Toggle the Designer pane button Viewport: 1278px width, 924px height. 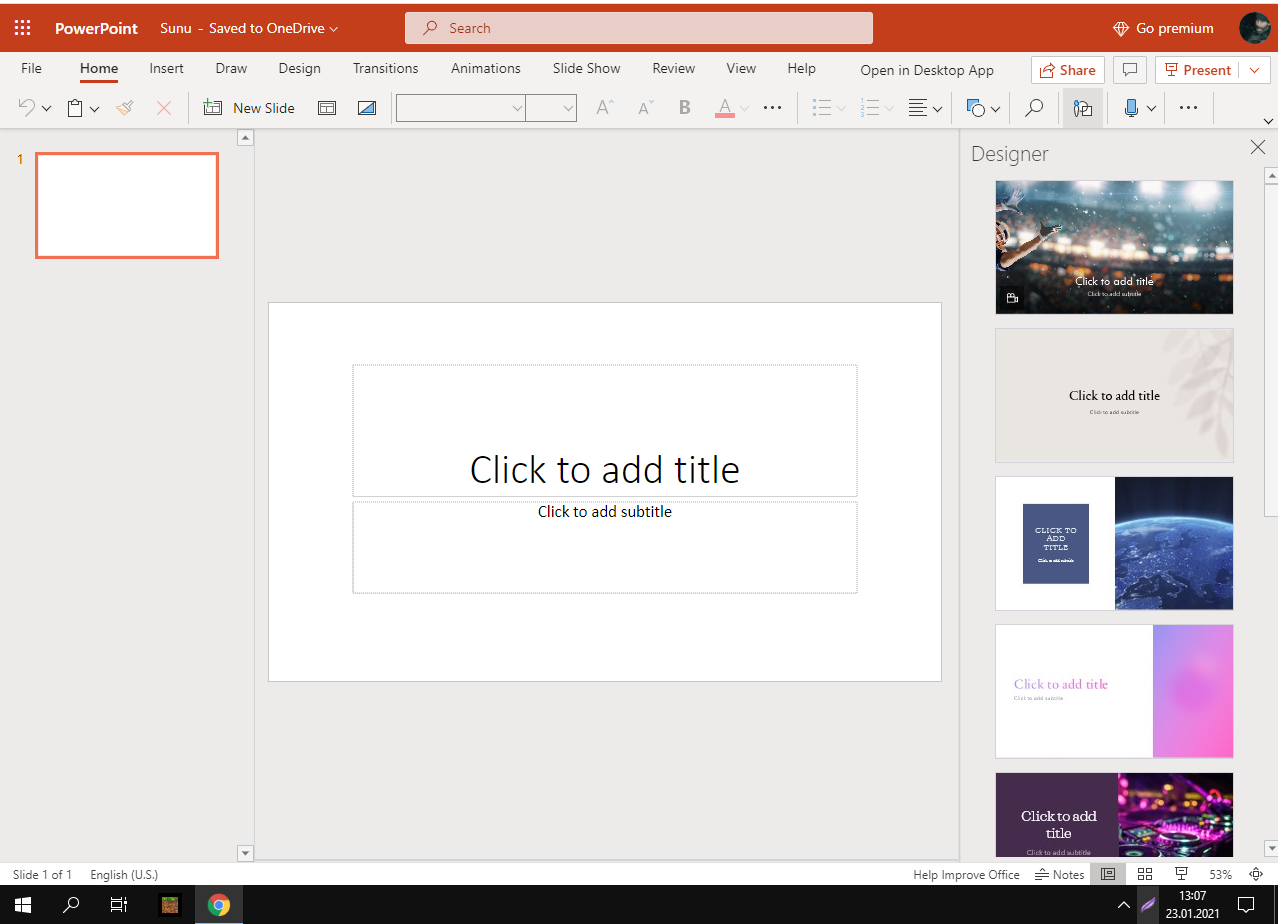pyautogui.click(x=1082, y=108)
